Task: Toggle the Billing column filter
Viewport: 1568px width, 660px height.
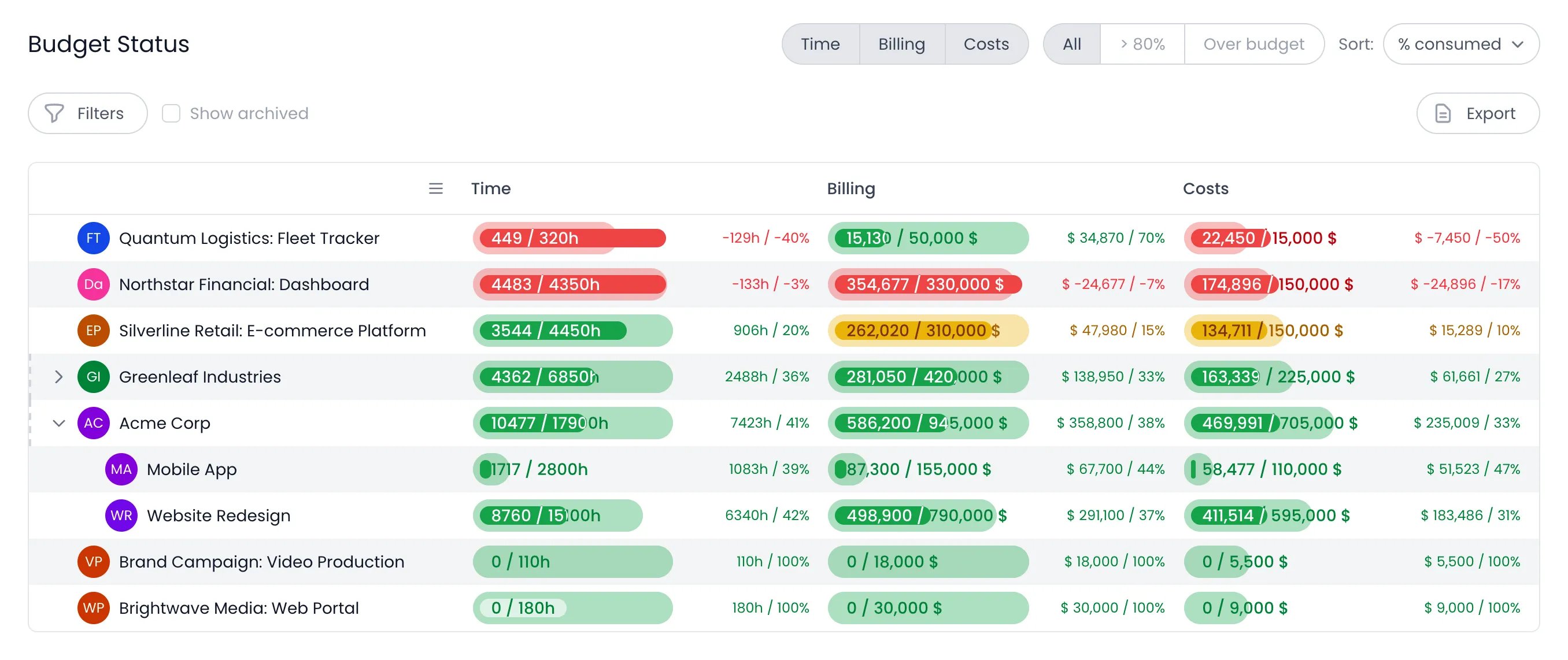Action: [x=901, y=44]
